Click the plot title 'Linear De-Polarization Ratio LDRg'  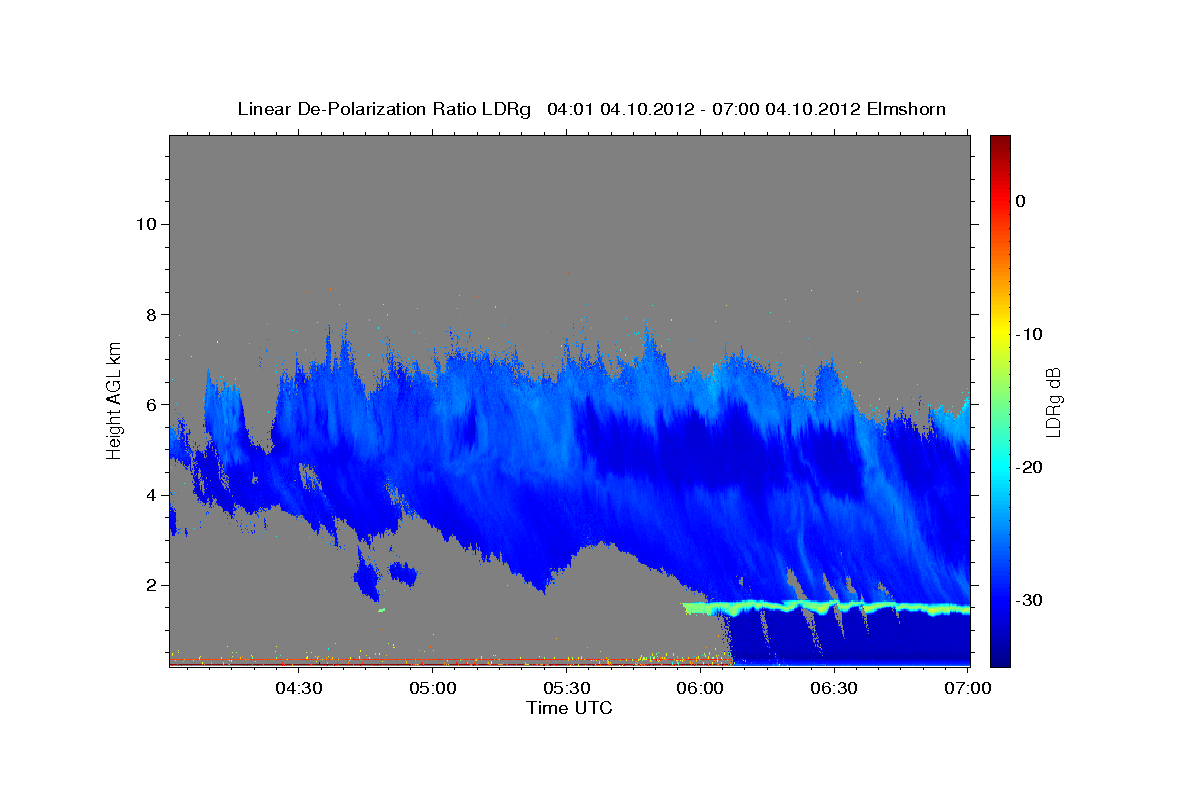click(x=384, y=109)
